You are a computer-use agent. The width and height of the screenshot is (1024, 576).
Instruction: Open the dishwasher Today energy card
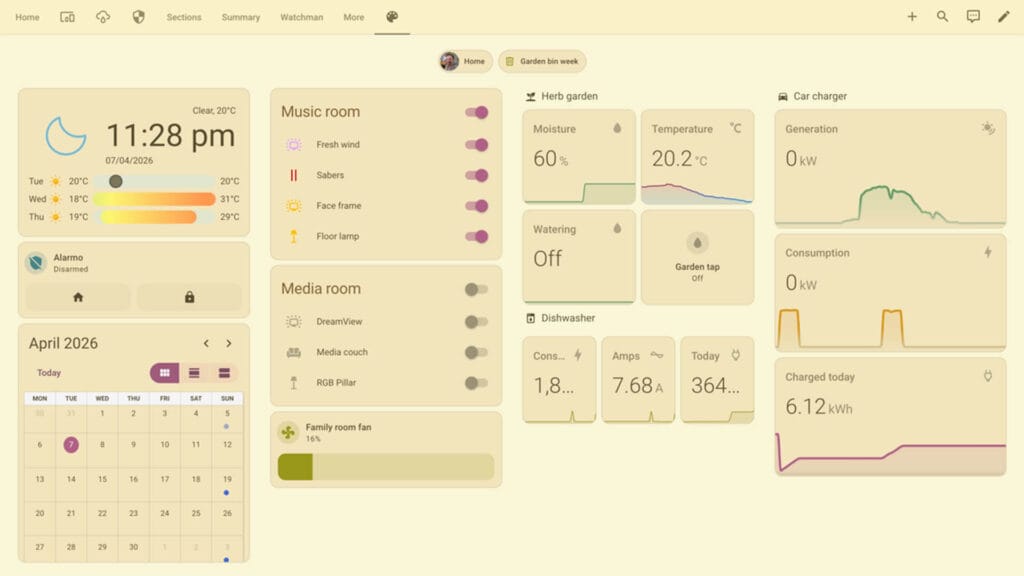tap(717, 380)
